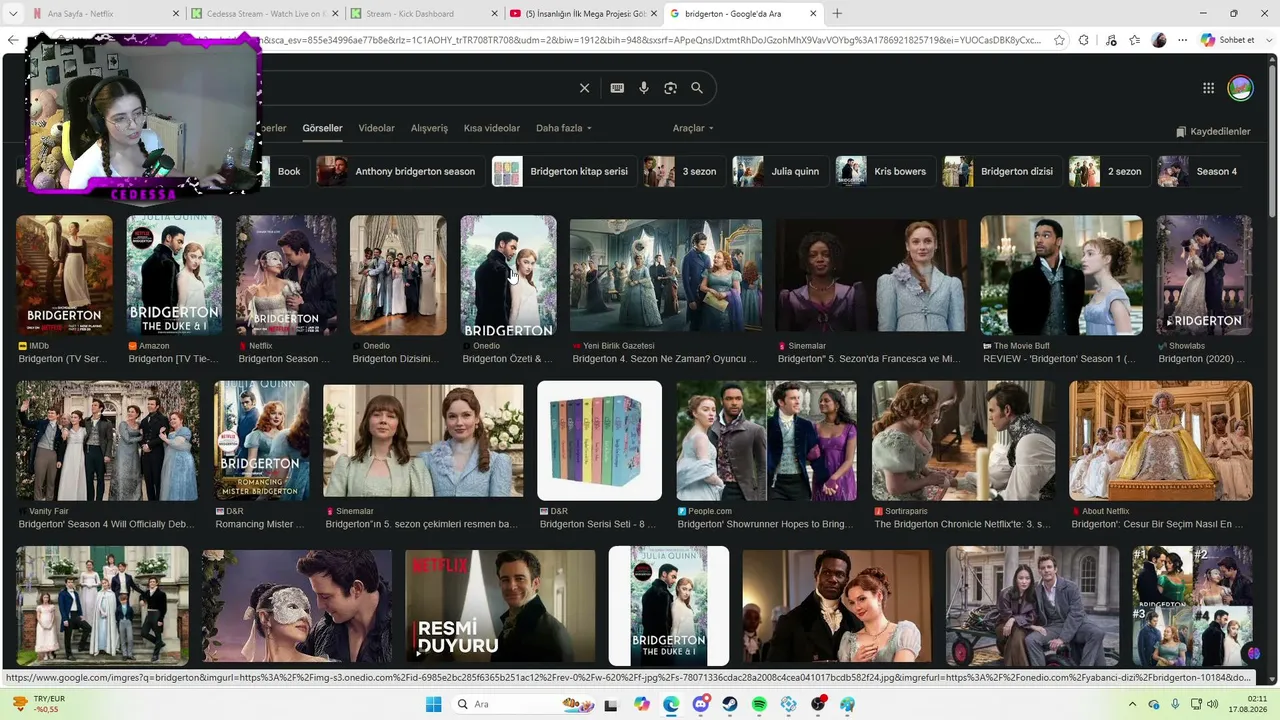
Task: Bookmark this page with the star icon
Action: (x=1060, y=40)
